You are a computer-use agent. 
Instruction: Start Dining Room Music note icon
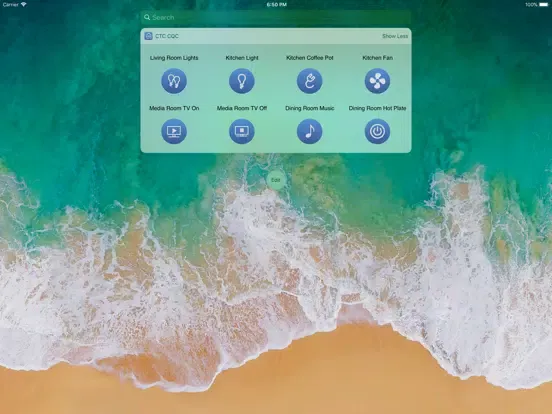point(309,131)
